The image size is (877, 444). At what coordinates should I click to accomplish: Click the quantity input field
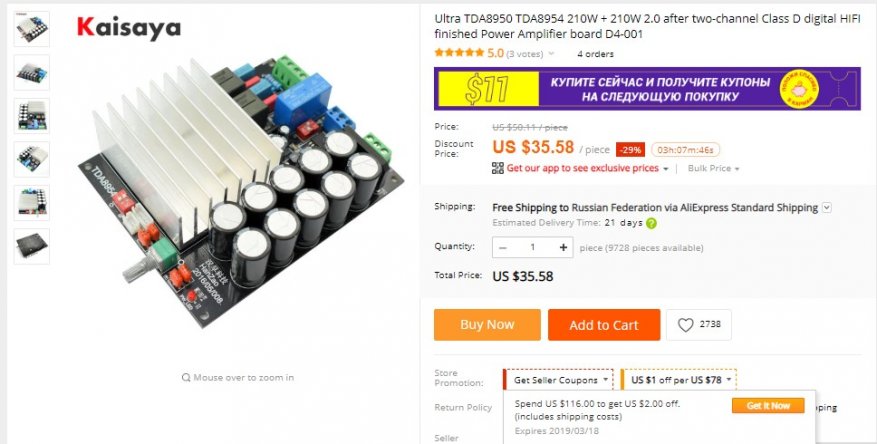click(532, 247)
